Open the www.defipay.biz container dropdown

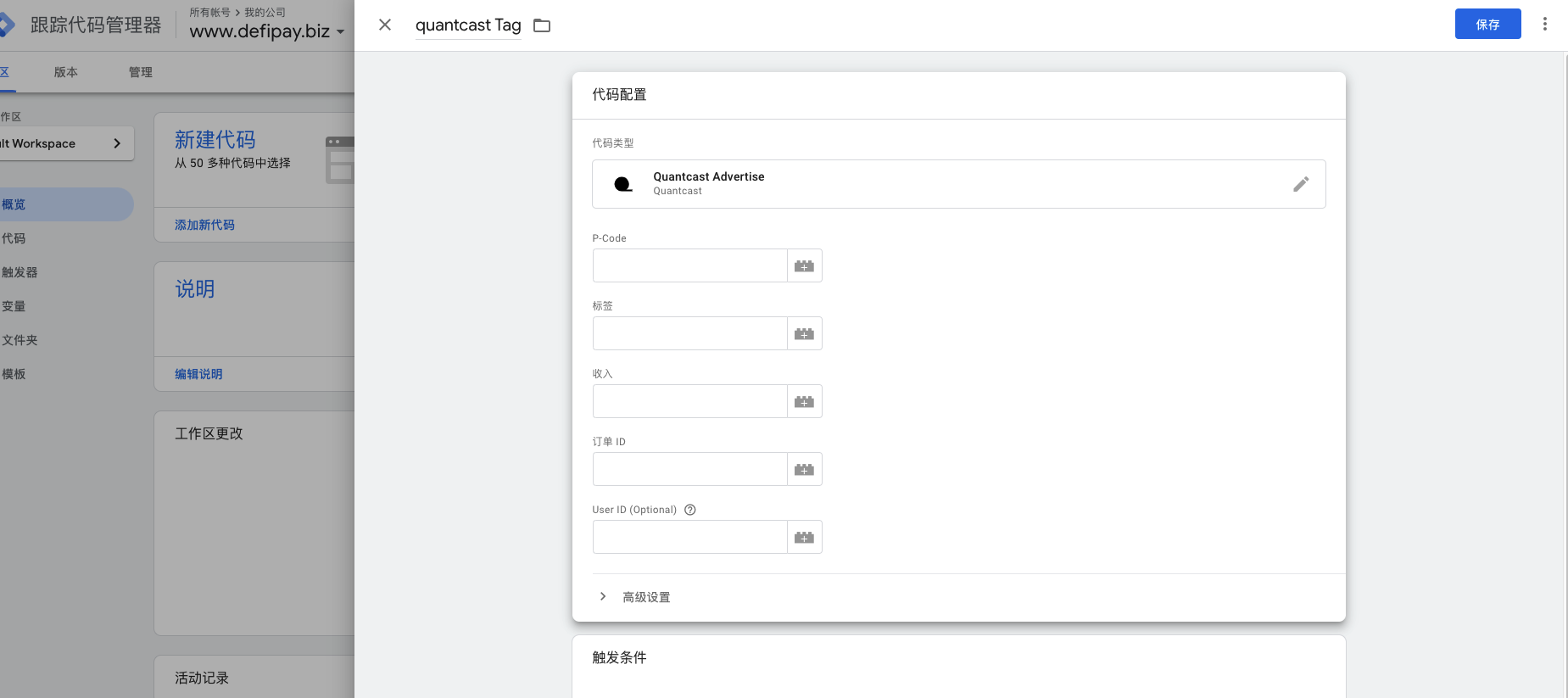tap(267, 31)
